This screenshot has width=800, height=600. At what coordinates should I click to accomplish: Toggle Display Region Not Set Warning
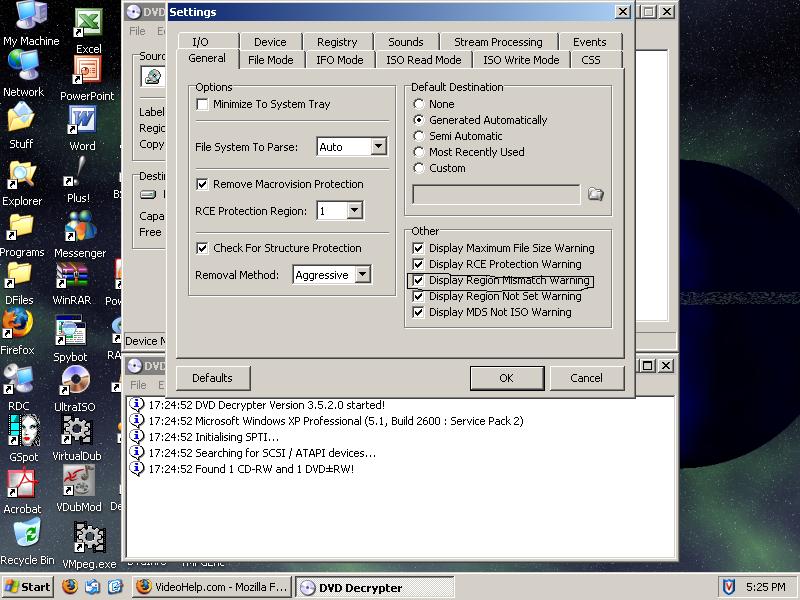click(x=418, y=296)
